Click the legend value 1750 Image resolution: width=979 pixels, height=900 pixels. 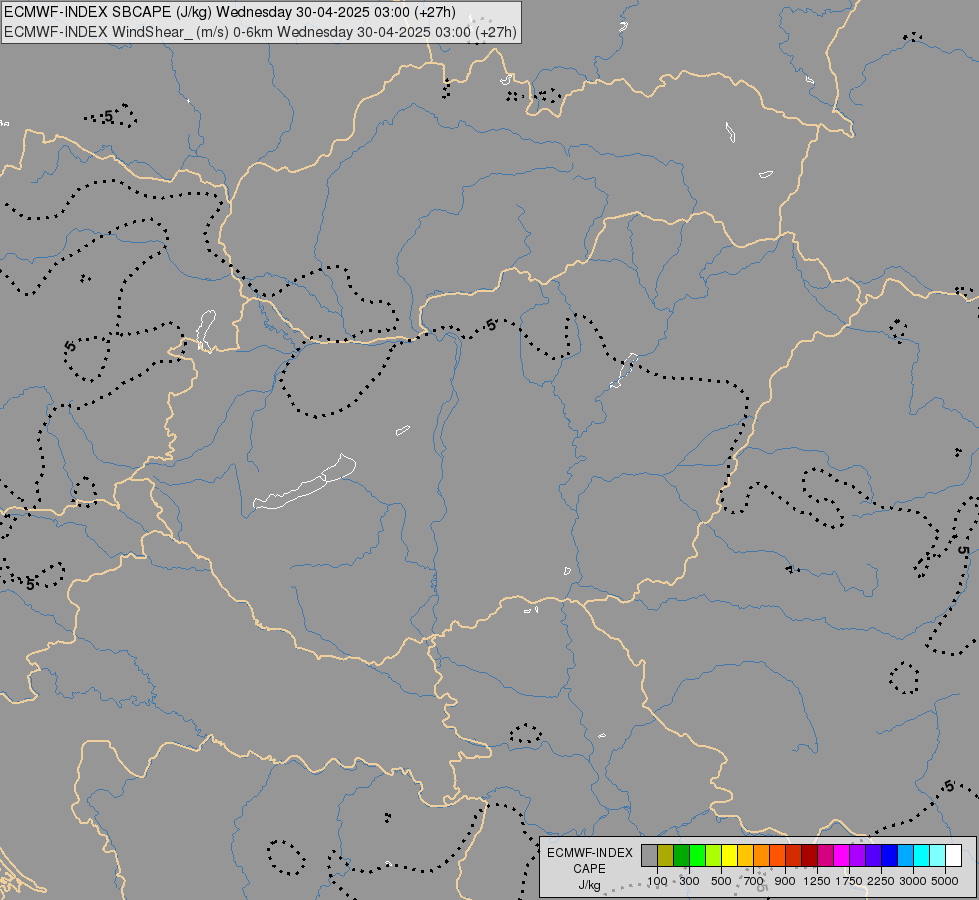[x=849, y=881]
